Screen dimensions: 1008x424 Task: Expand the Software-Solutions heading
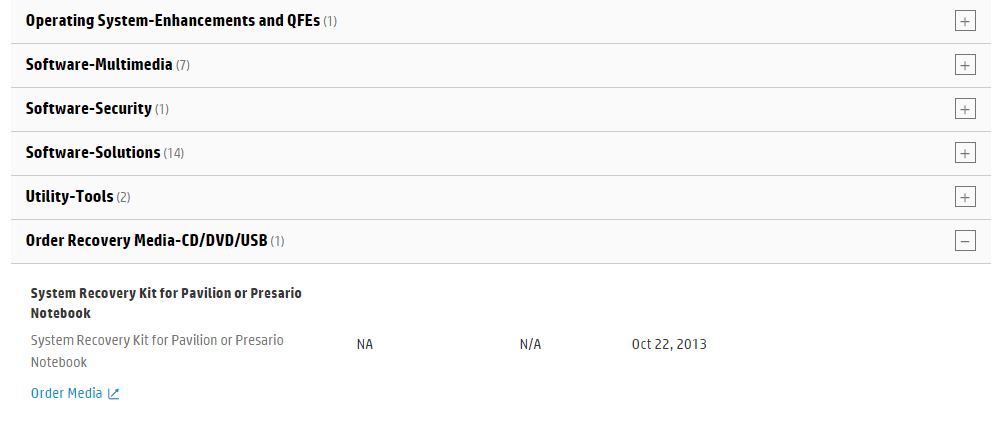[93, 152]
